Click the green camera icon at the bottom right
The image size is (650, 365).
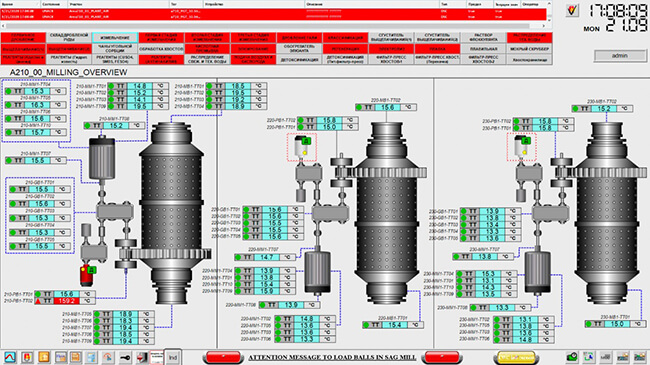572,357
